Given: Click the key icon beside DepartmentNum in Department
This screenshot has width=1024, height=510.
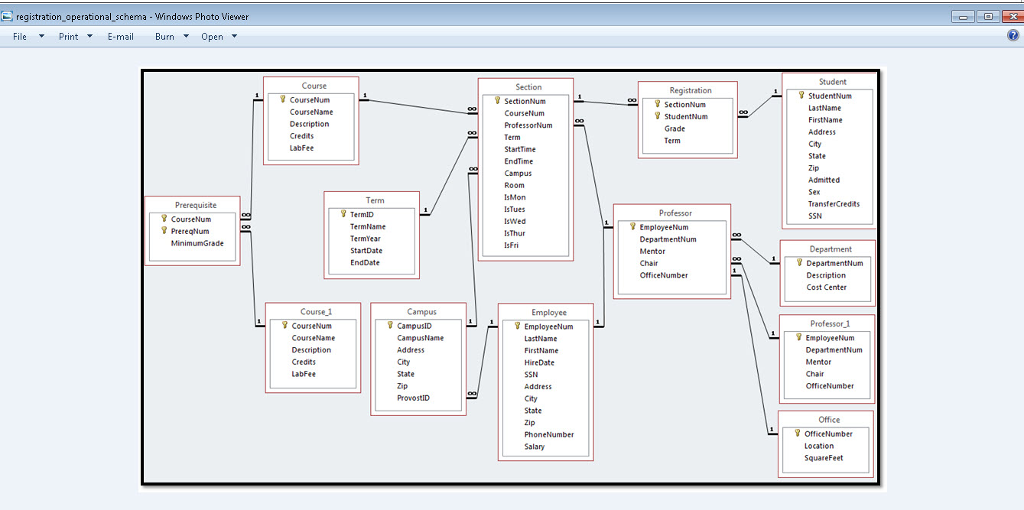Looking at the screenshot, I should coord(799,263).
